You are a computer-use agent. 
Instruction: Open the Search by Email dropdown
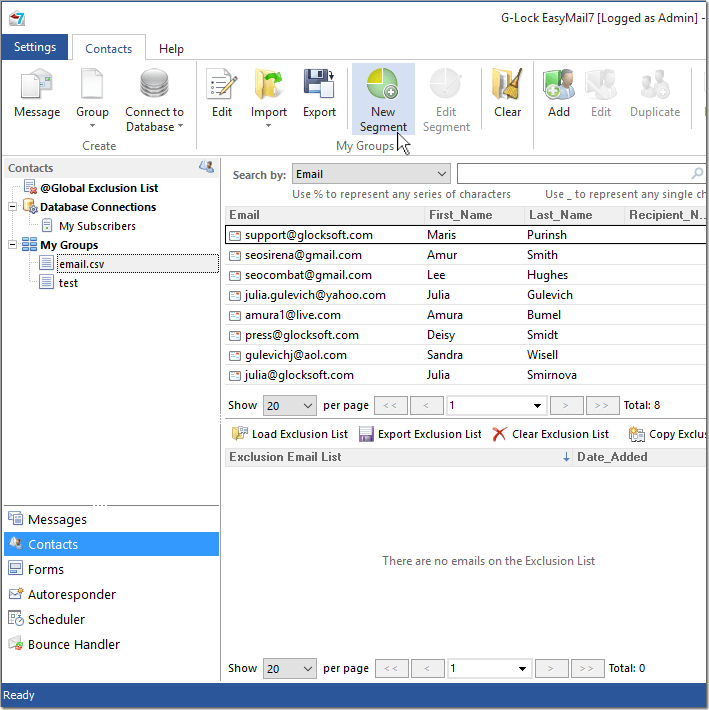[x=371, y=174]
